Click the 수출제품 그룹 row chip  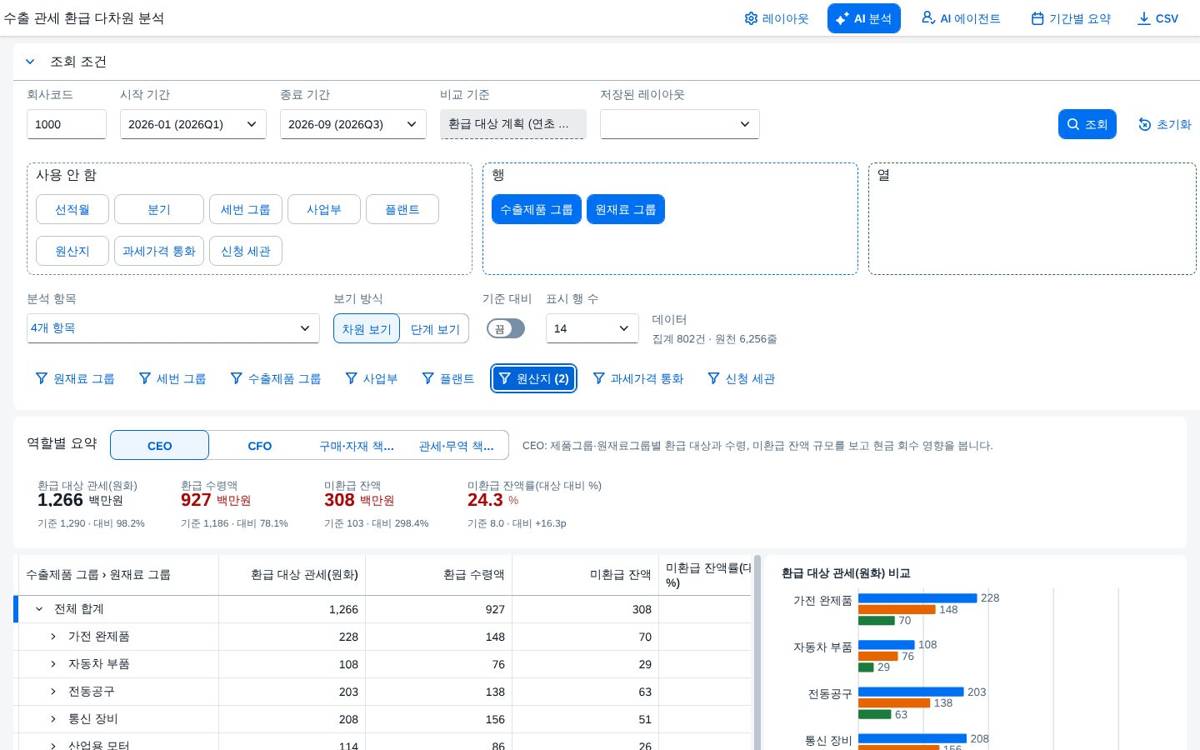[x=536, y=210]
